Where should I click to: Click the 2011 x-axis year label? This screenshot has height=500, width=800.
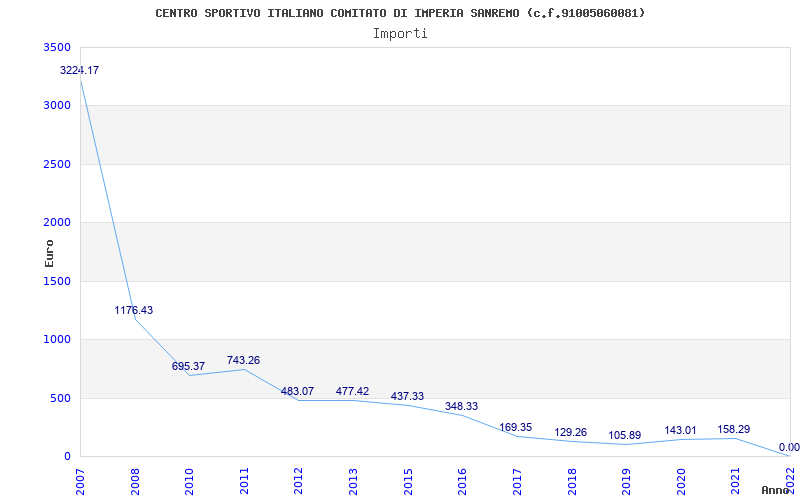(x=244, y=481)
